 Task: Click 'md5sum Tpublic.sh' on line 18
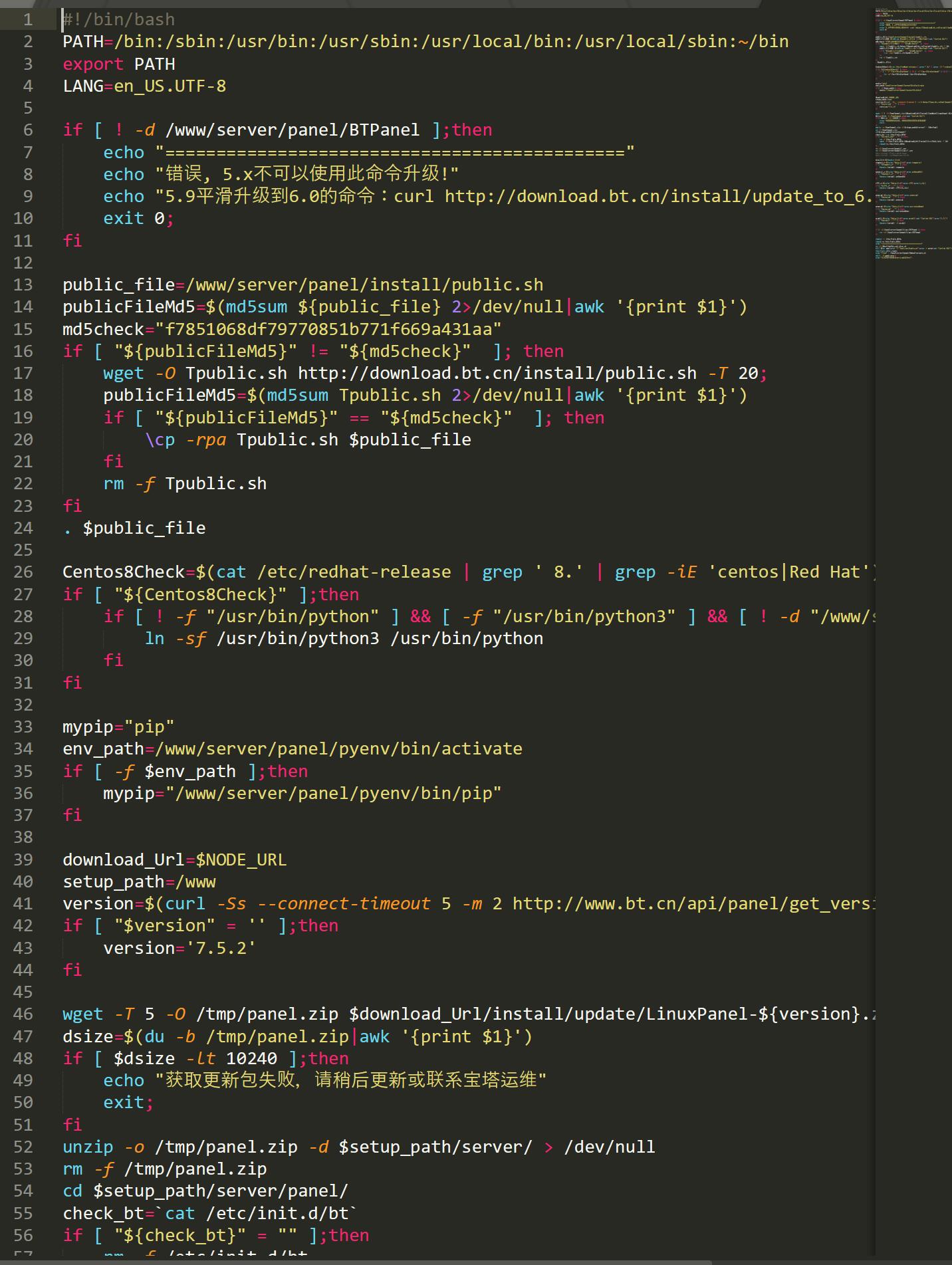tap(354, 396)
